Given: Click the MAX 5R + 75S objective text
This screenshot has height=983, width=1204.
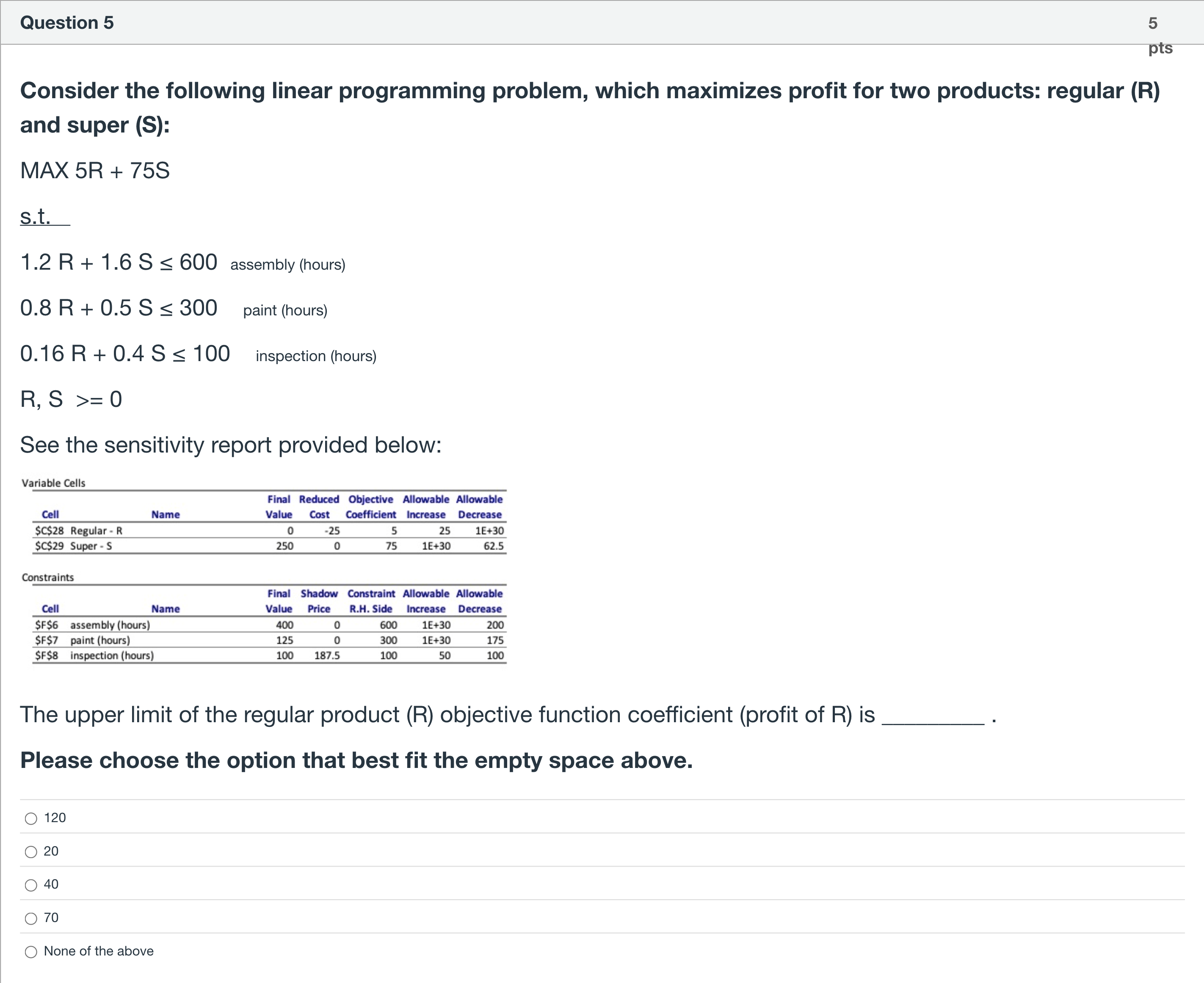Looking at the screenshot, I should point(94,171).
